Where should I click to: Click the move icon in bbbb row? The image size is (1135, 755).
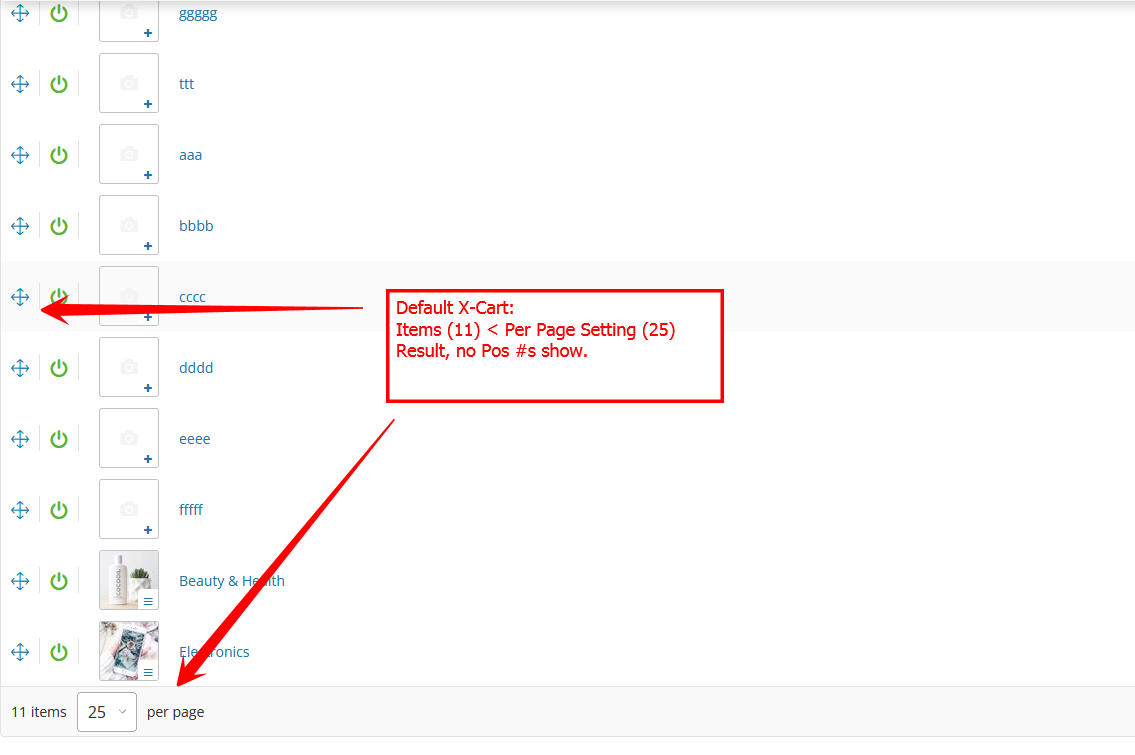(x=20, y=226)
